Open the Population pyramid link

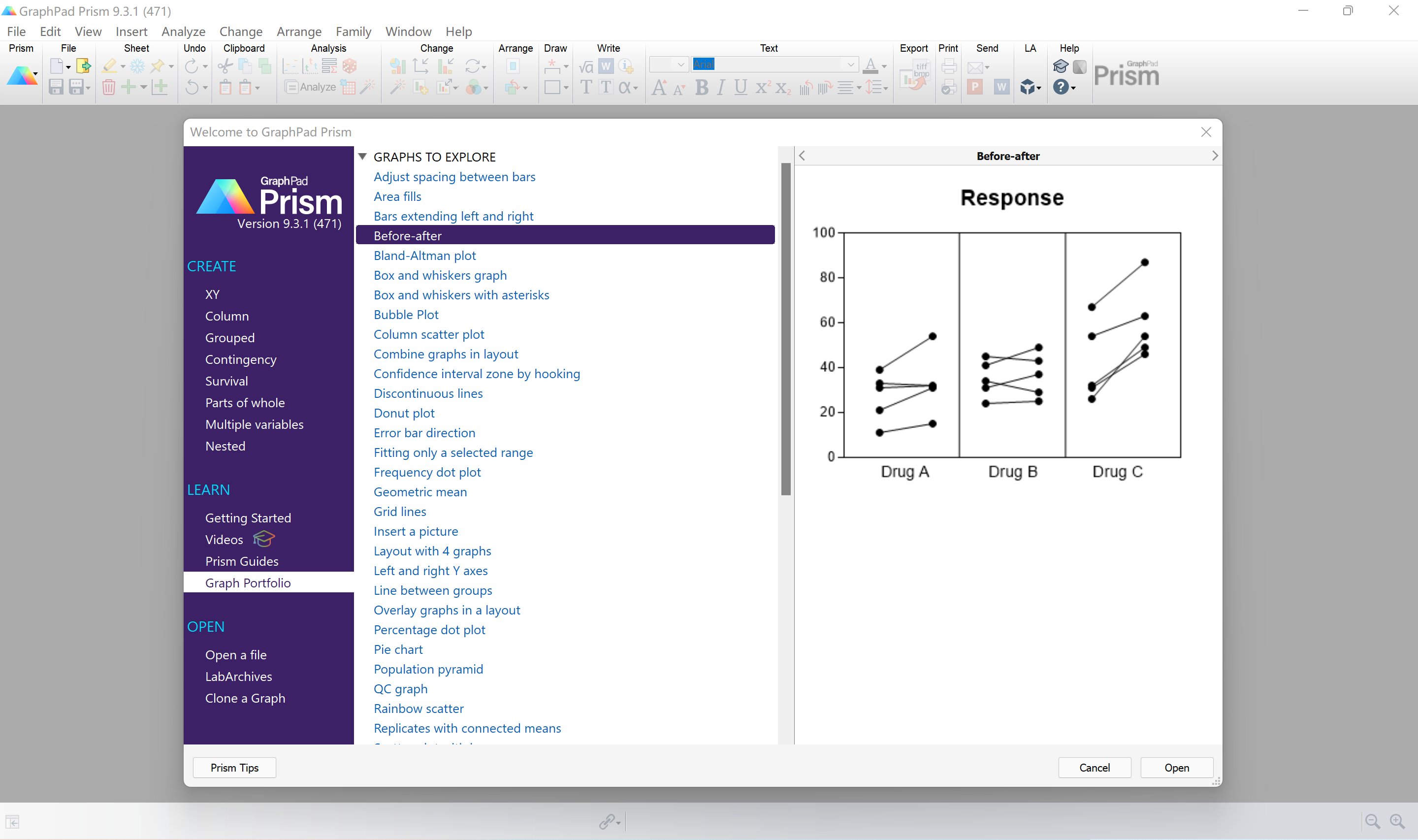428,669
